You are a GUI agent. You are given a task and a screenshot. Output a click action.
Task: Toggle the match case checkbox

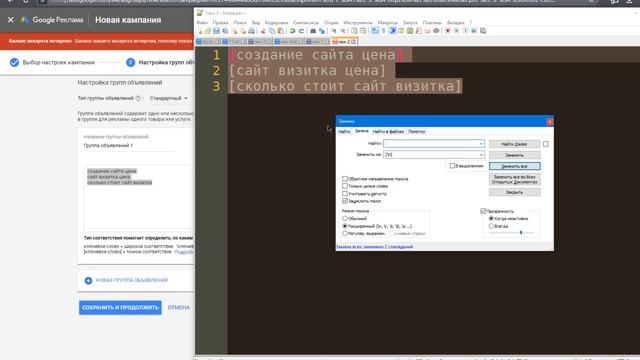(345, 193)
